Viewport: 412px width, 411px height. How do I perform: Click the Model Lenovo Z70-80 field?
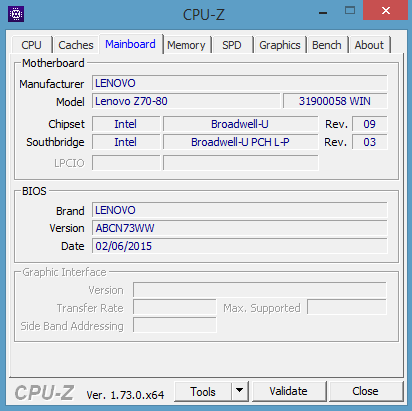tap(186, 101)
